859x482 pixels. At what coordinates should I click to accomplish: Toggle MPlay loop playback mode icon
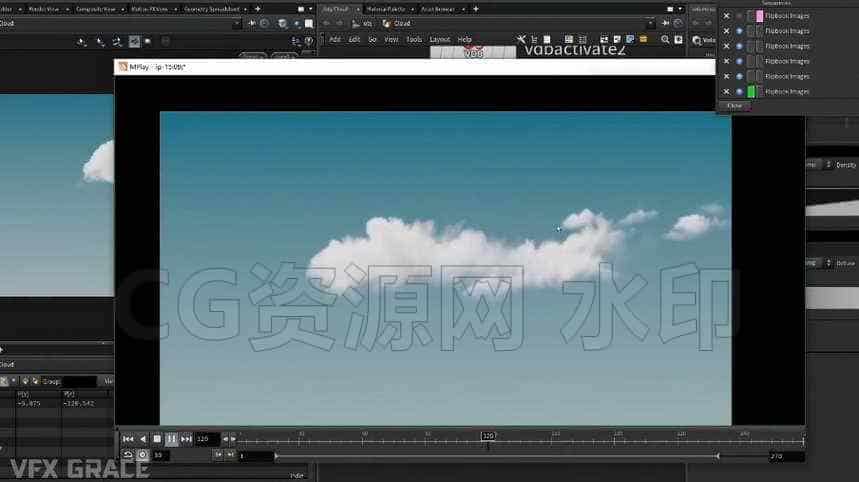tap(128, 455)
